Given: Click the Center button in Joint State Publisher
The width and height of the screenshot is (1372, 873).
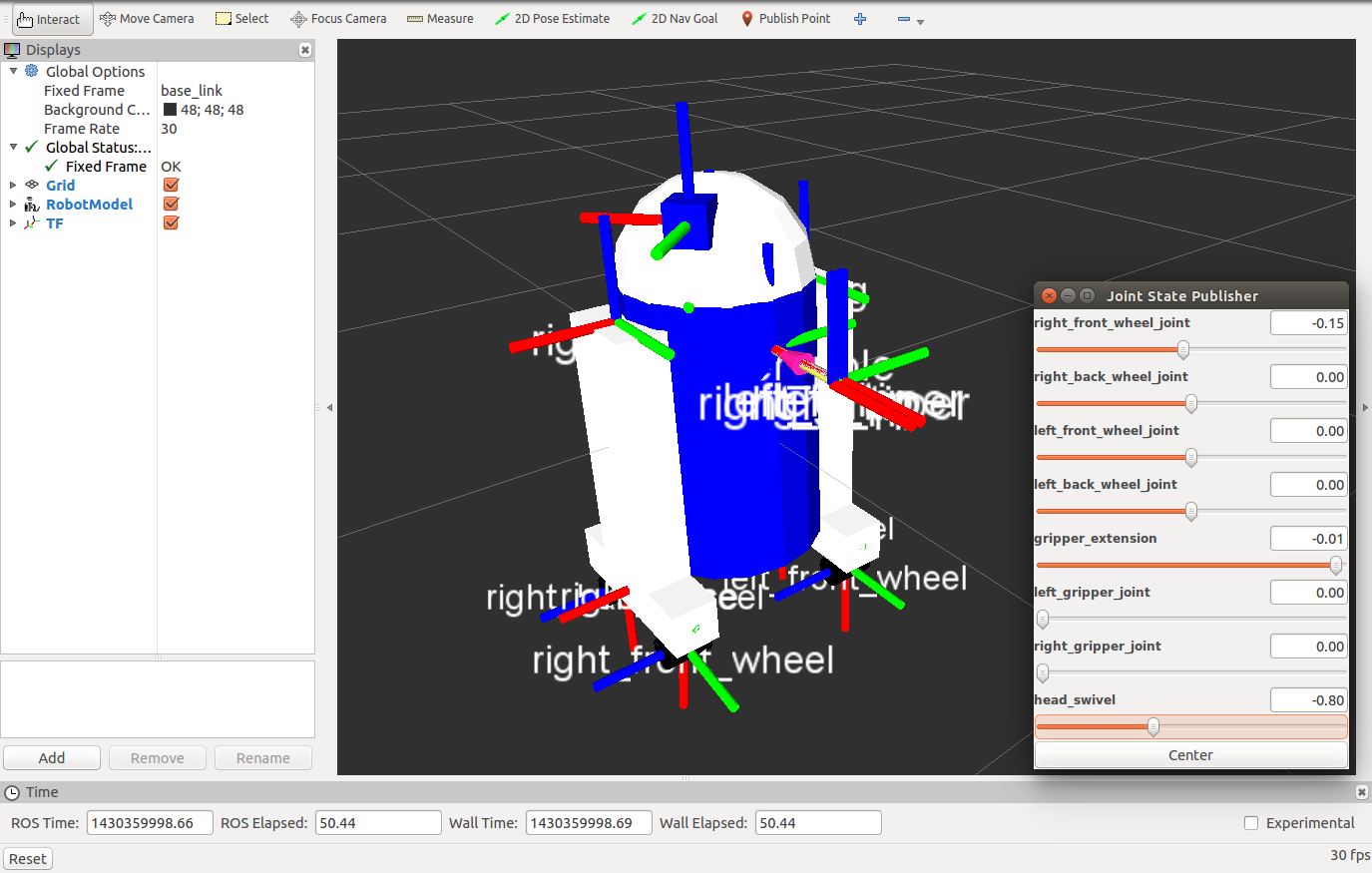Looking at the screenshot, I should [x=1190, y=755].
